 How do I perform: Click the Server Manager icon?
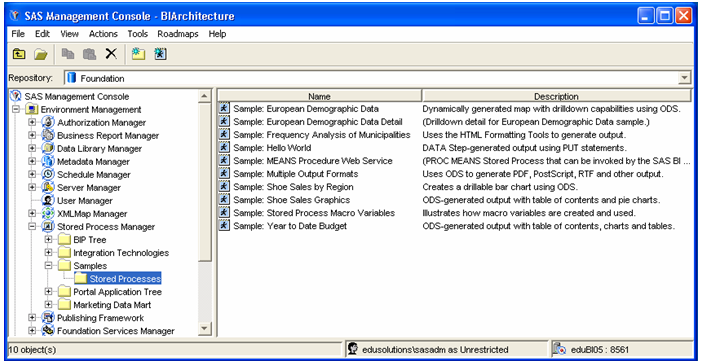(48, 187)
